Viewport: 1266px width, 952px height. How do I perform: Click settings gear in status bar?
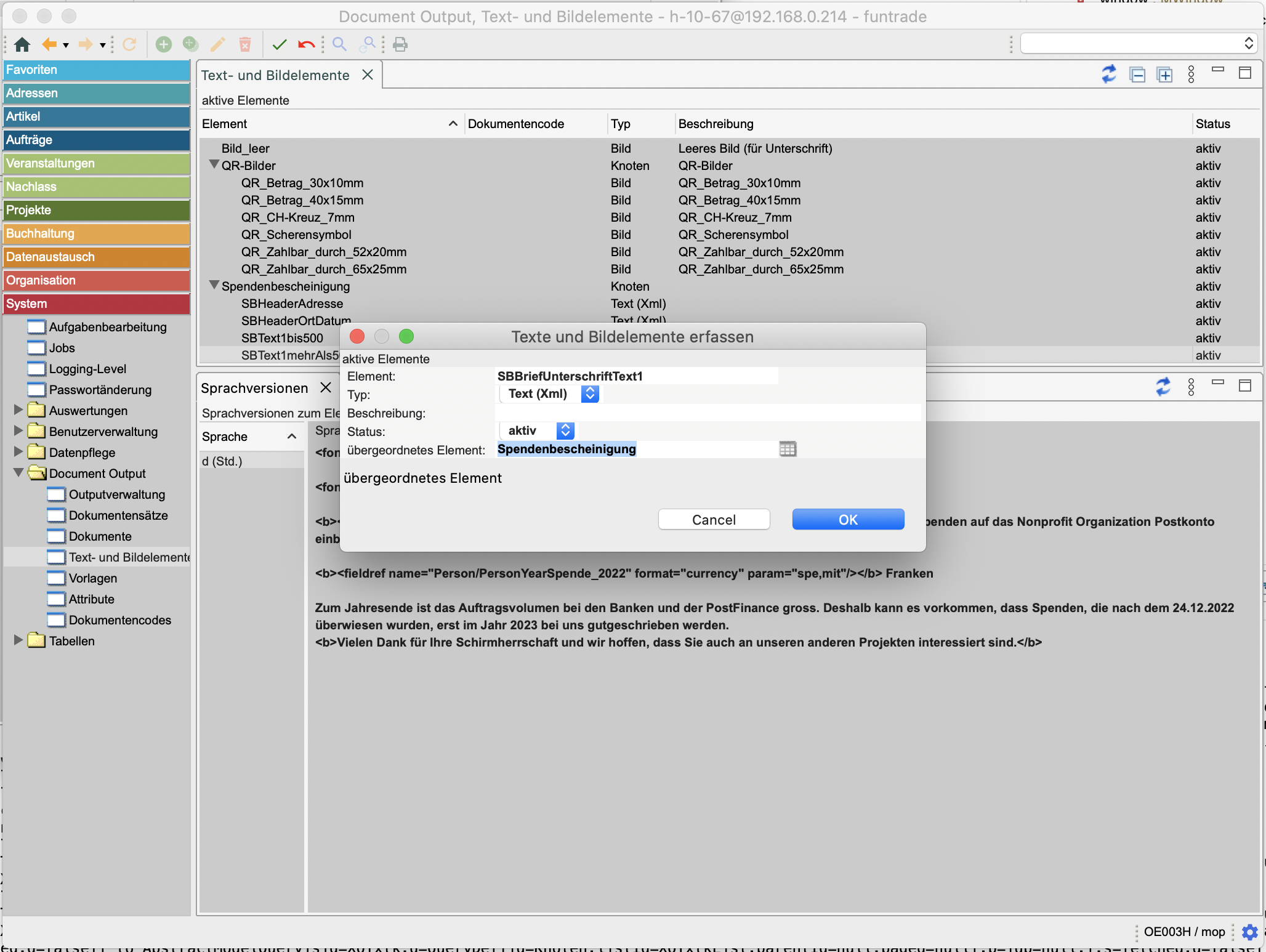click(1249, 932)
